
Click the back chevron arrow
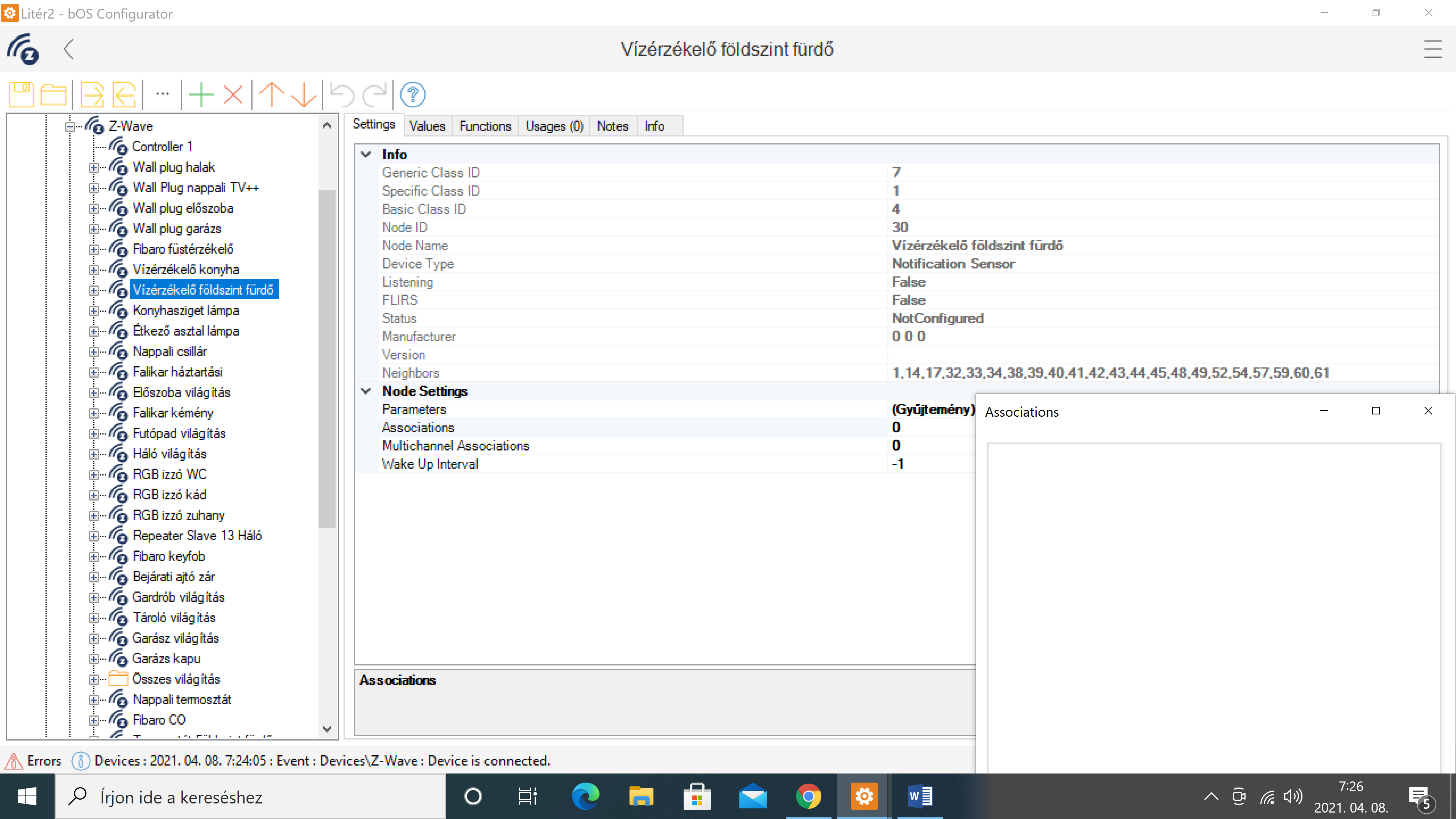68,49
